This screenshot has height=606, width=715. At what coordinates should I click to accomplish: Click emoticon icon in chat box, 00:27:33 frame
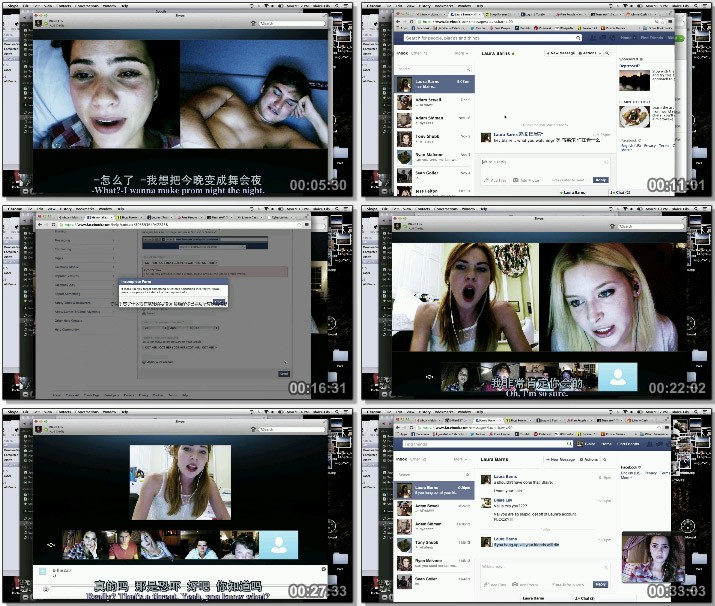tap(46, 589)
